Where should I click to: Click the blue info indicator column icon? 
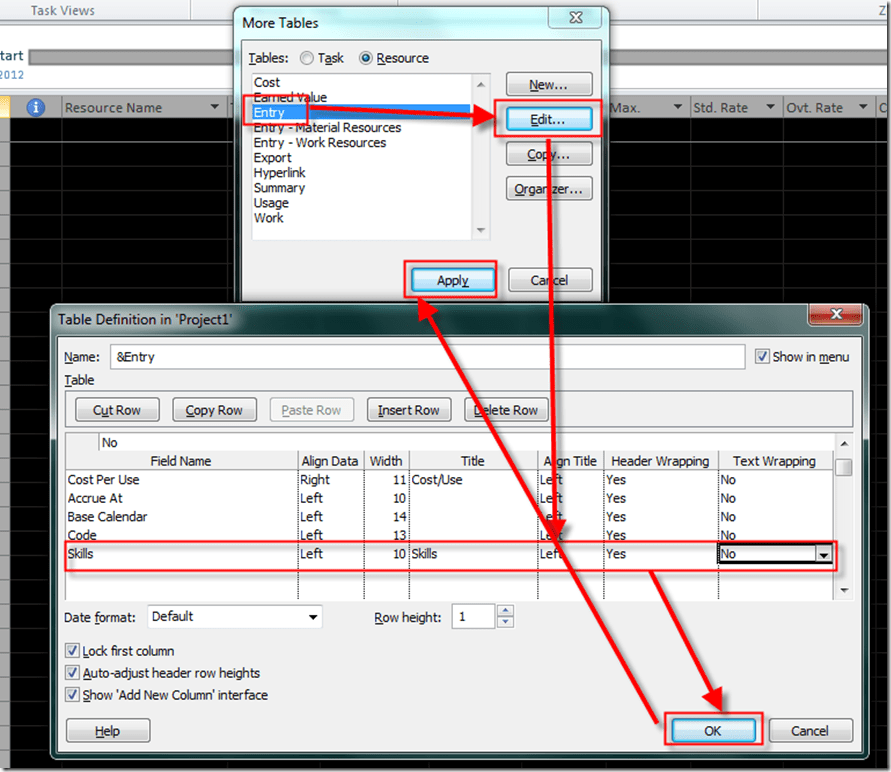[36, 107]
